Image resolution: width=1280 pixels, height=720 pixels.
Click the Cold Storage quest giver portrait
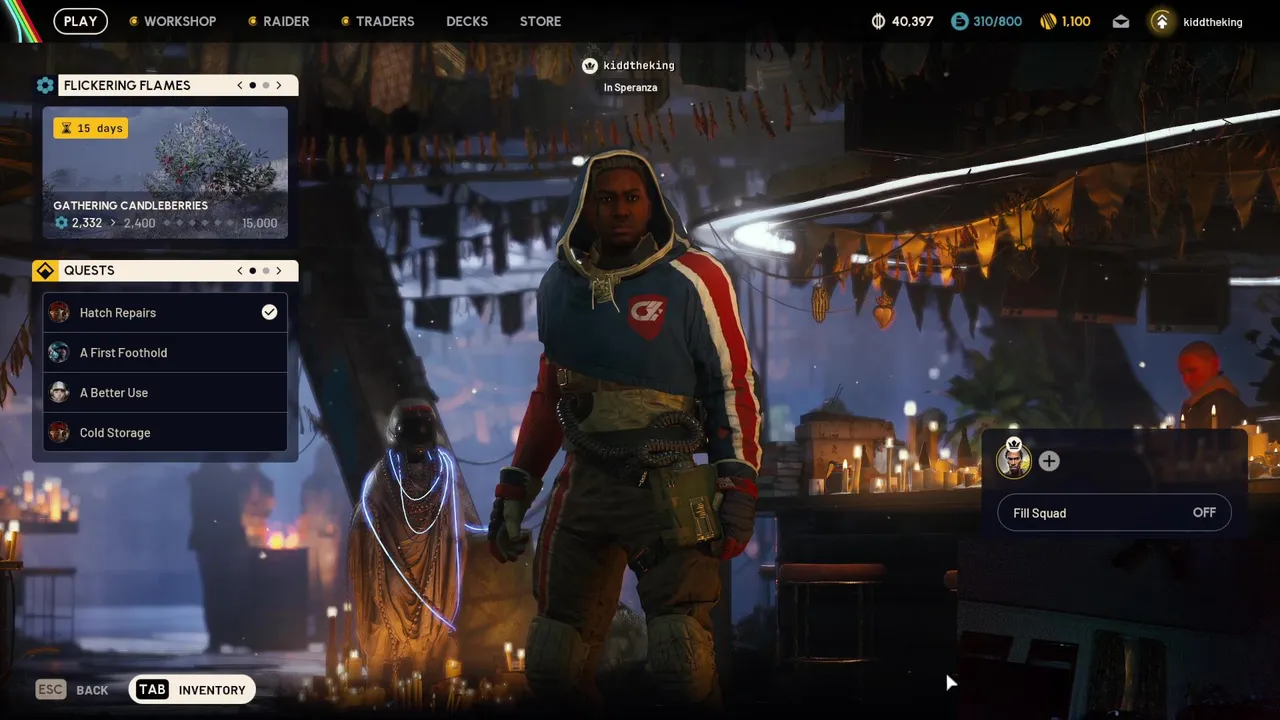click(x=59, y=432)
